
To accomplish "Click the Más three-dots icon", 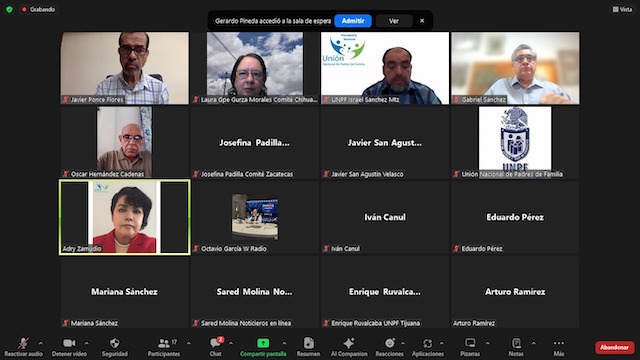I will [x=559, y=343].
